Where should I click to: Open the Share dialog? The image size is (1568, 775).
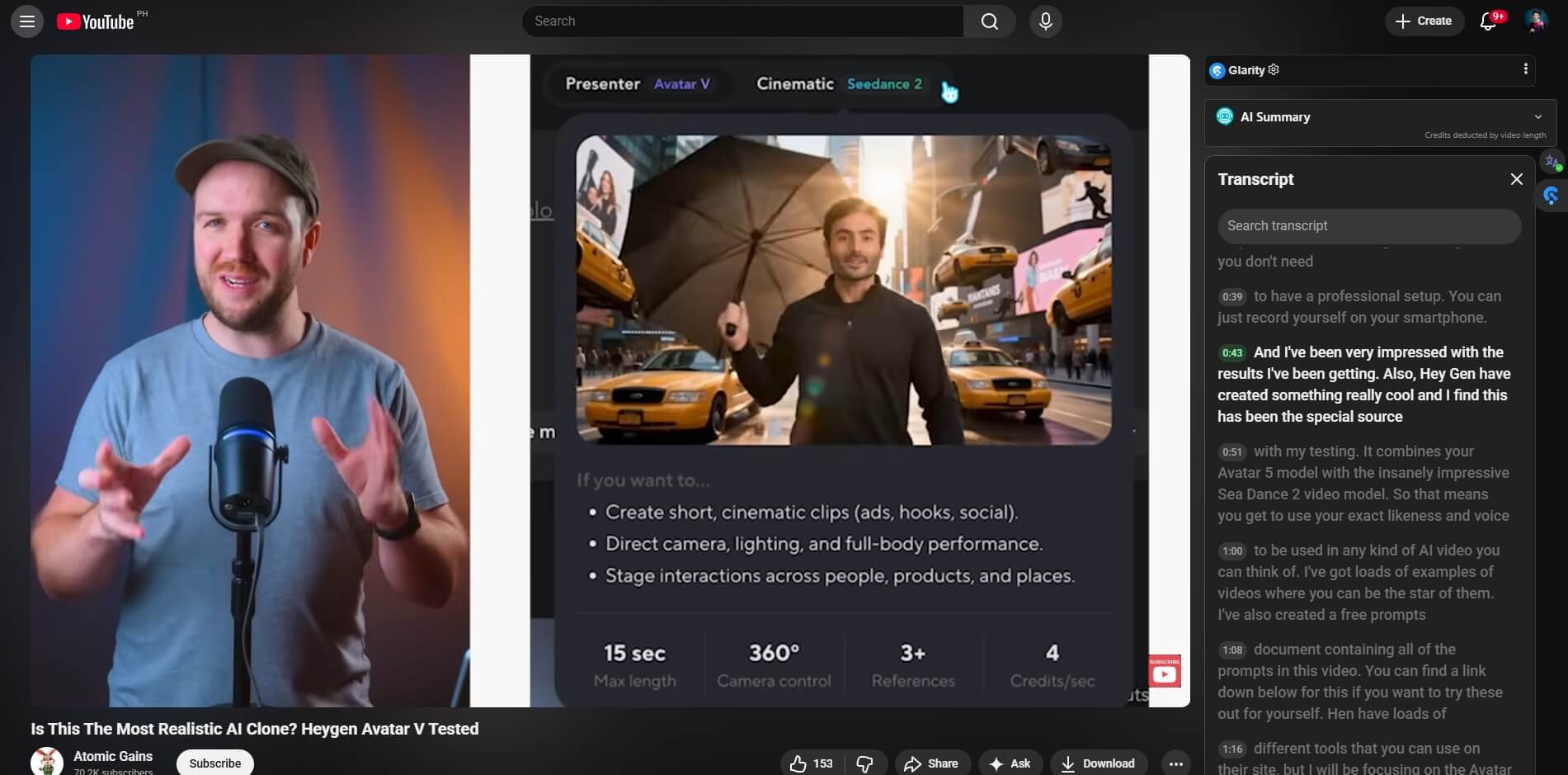click(x=931, y=763)
